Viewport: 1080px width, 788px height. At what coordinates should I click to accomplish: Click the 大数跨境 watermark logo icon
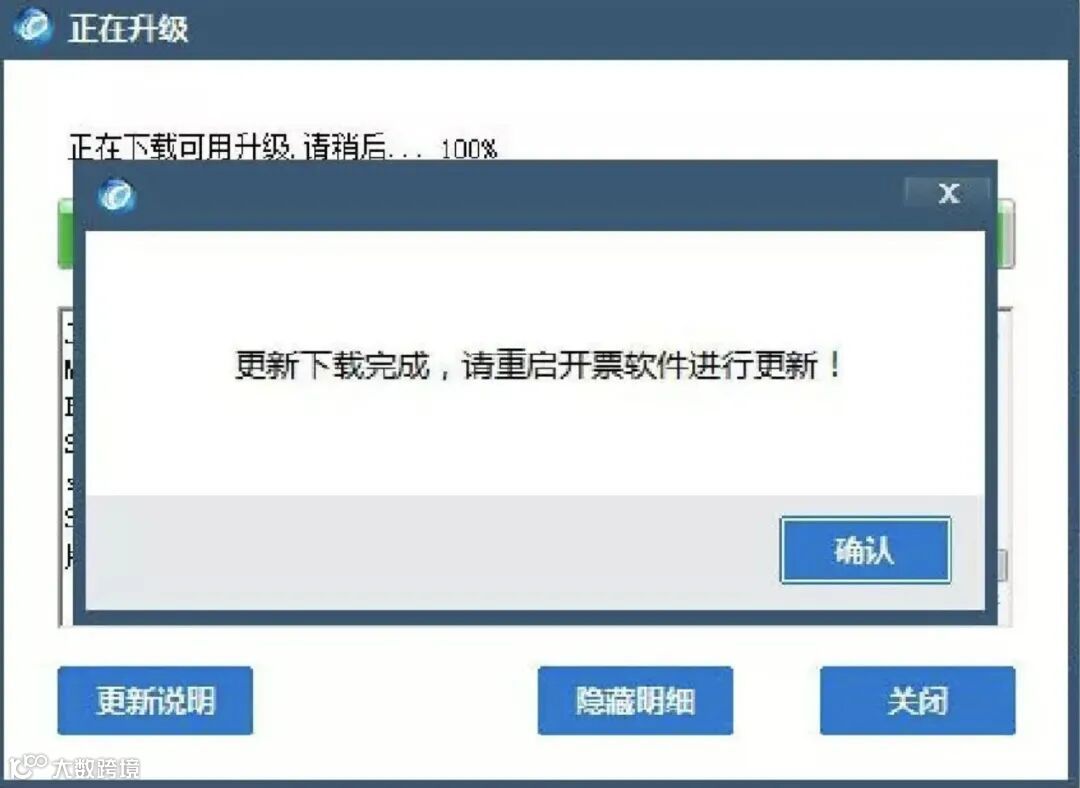[28, 766]
